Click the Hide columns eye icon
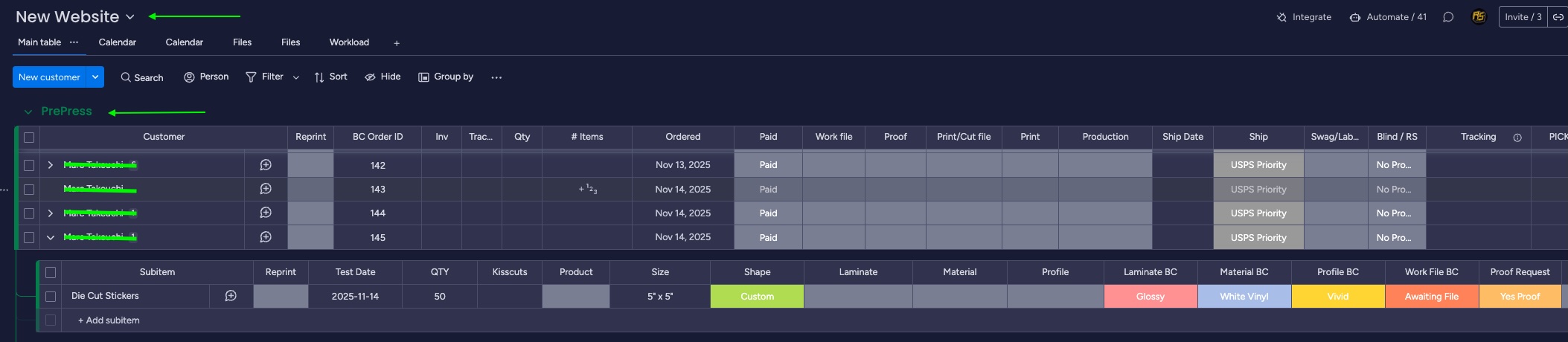The image size is (1568, 342). 370,77
